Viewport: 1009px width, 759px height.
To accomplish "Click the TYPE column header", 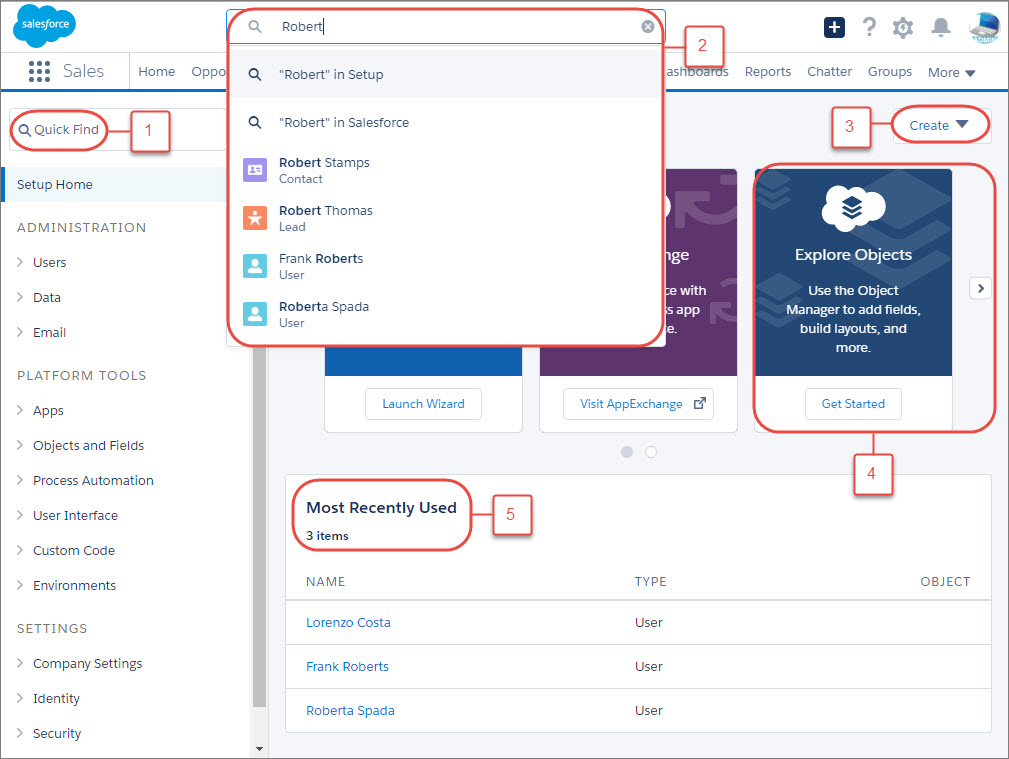I will (x=651, y=582).
